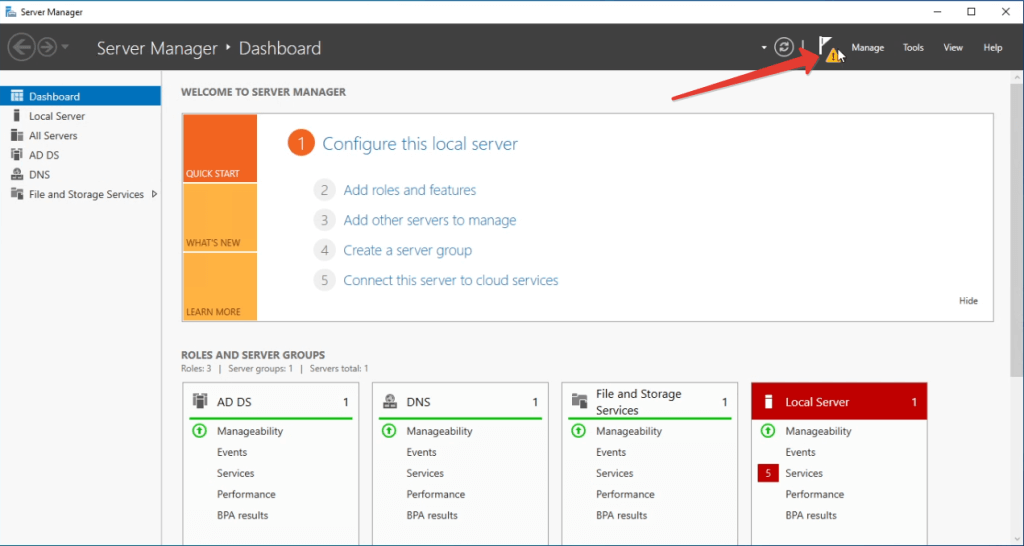Expand File and Storage Services arrow
Viewport: 1024px width, 546px height.
click(155, 194)
